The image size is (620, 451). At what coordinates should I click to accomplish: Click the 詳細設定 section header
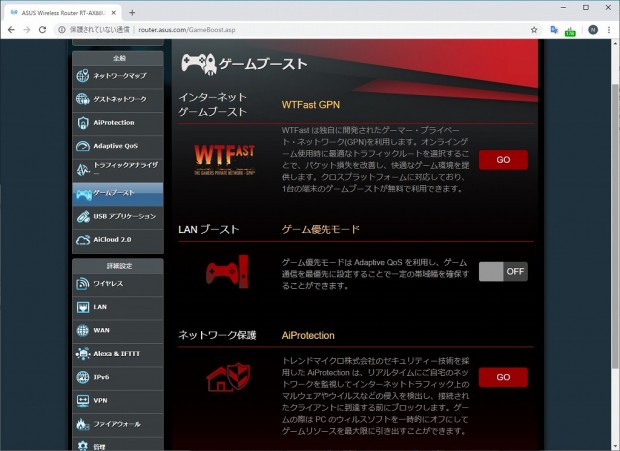click(x=118, y=266)
